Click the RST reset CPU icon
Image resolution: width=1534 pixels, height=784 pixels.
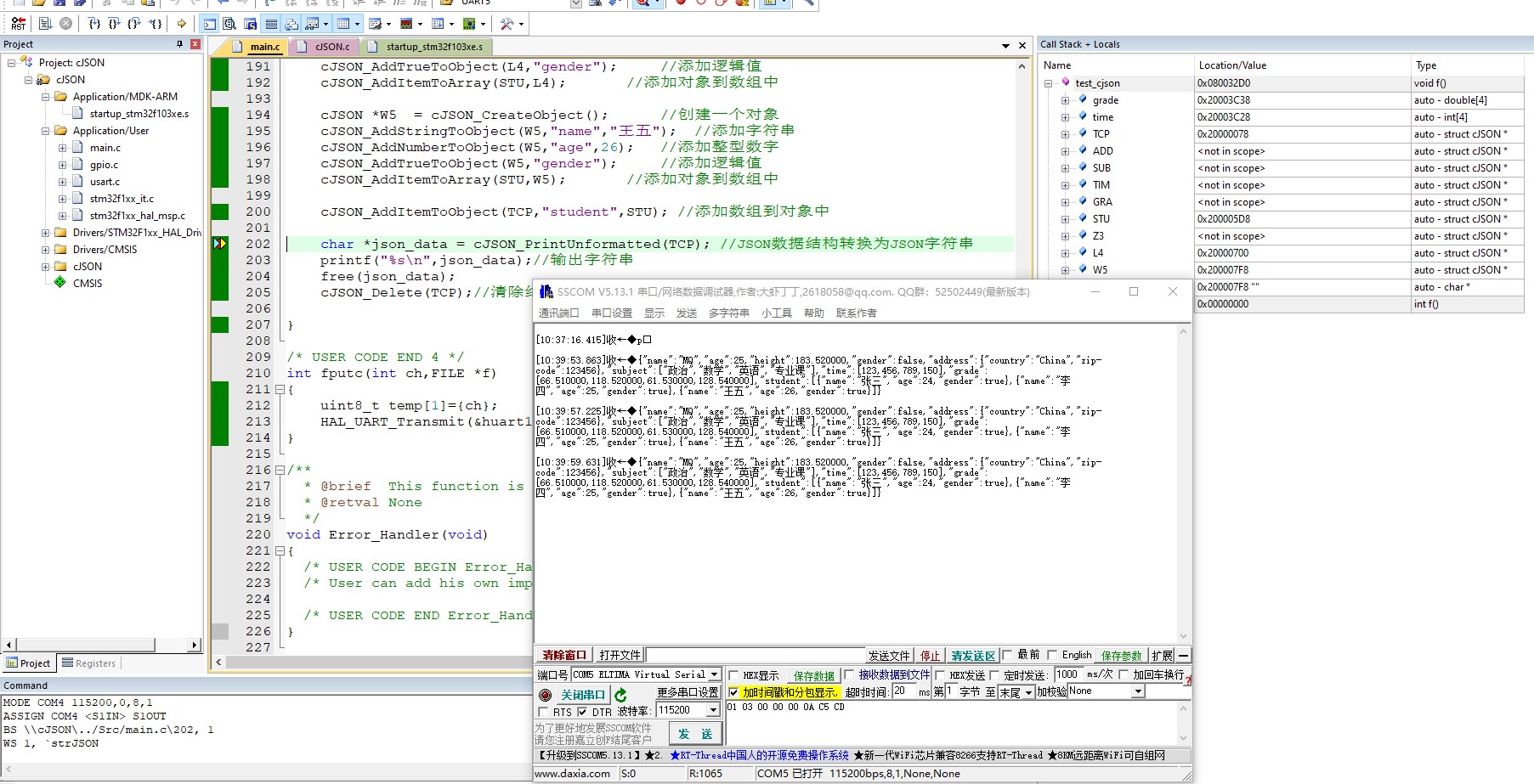(x=19, y=24)
